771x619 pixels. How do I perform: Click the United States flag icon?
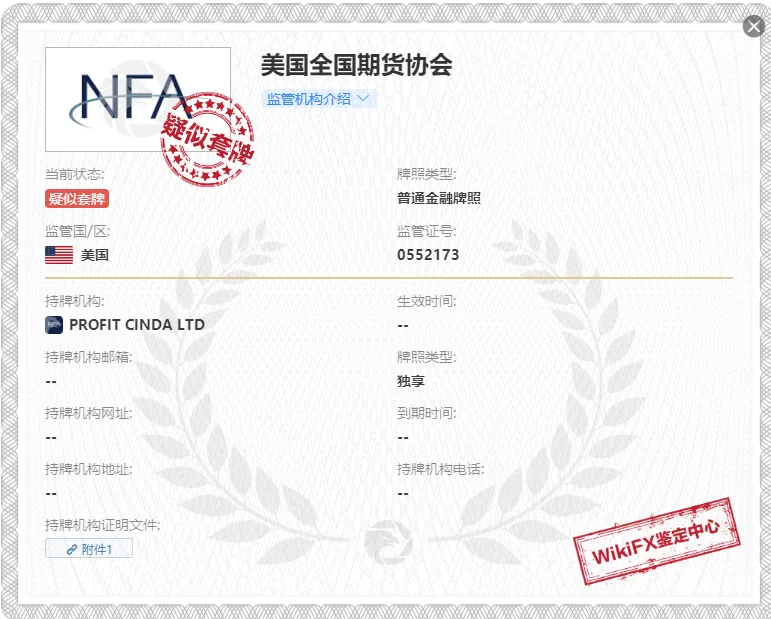tap(59, 255)
